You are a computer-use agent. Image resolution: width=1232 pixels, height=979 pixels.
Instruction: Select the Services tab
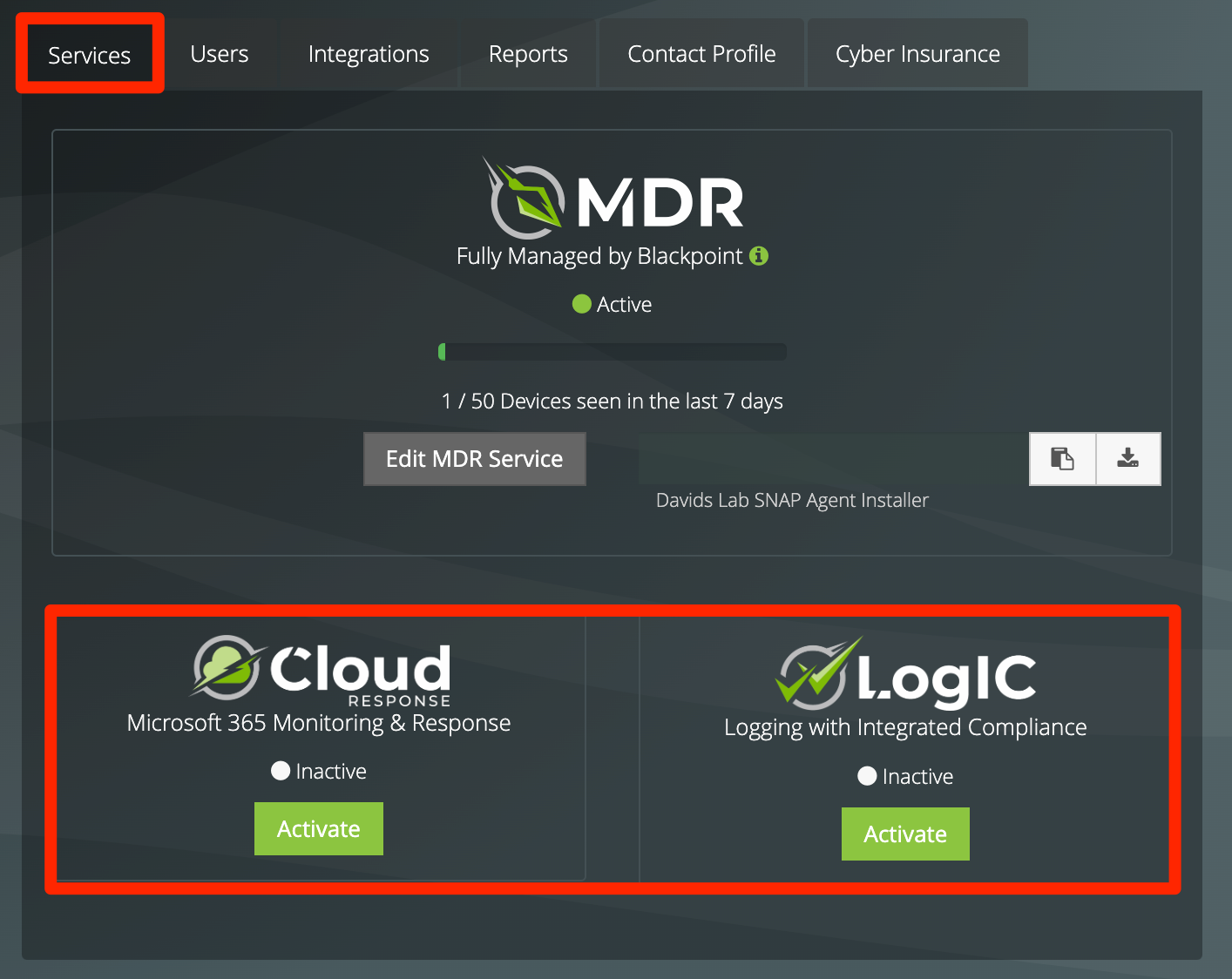pyautogui.click(x=89, y=53)
